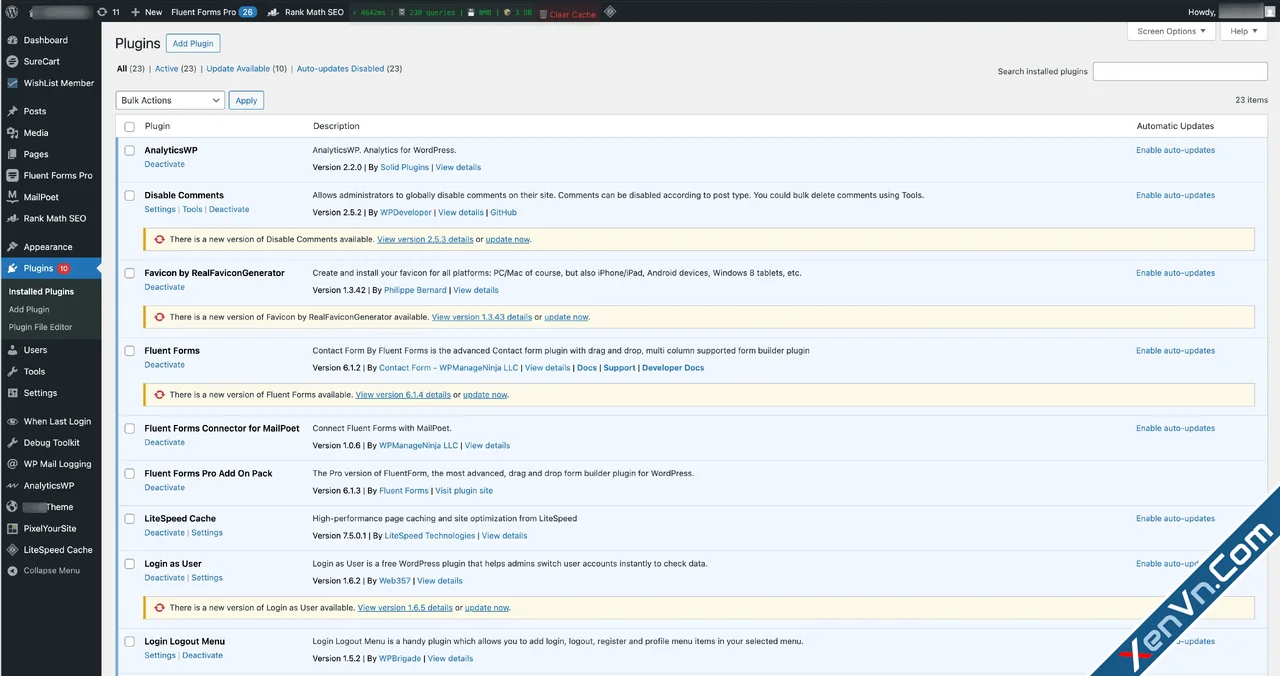Click the LiteSpeed Cache sidebar icon
The height and width of the screenshot is (676, 1280).
tap(12, 550)
